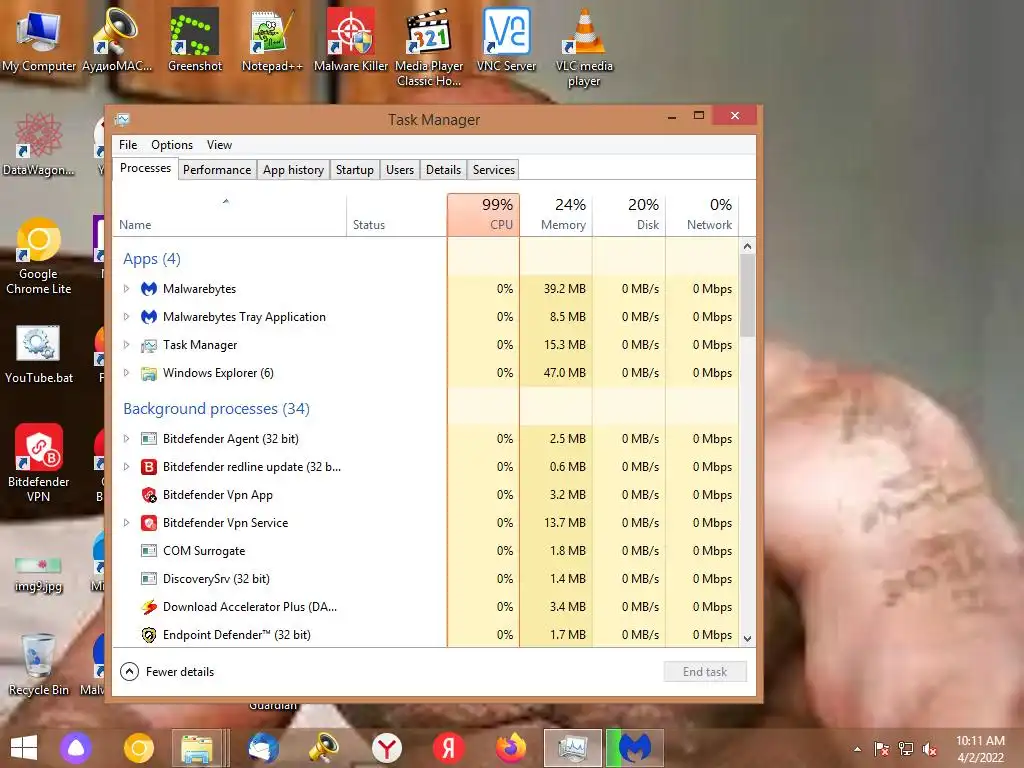Click the scrollbar down arrow
This screenshot has height=768, width=1024.
click(x=748, y=639)
